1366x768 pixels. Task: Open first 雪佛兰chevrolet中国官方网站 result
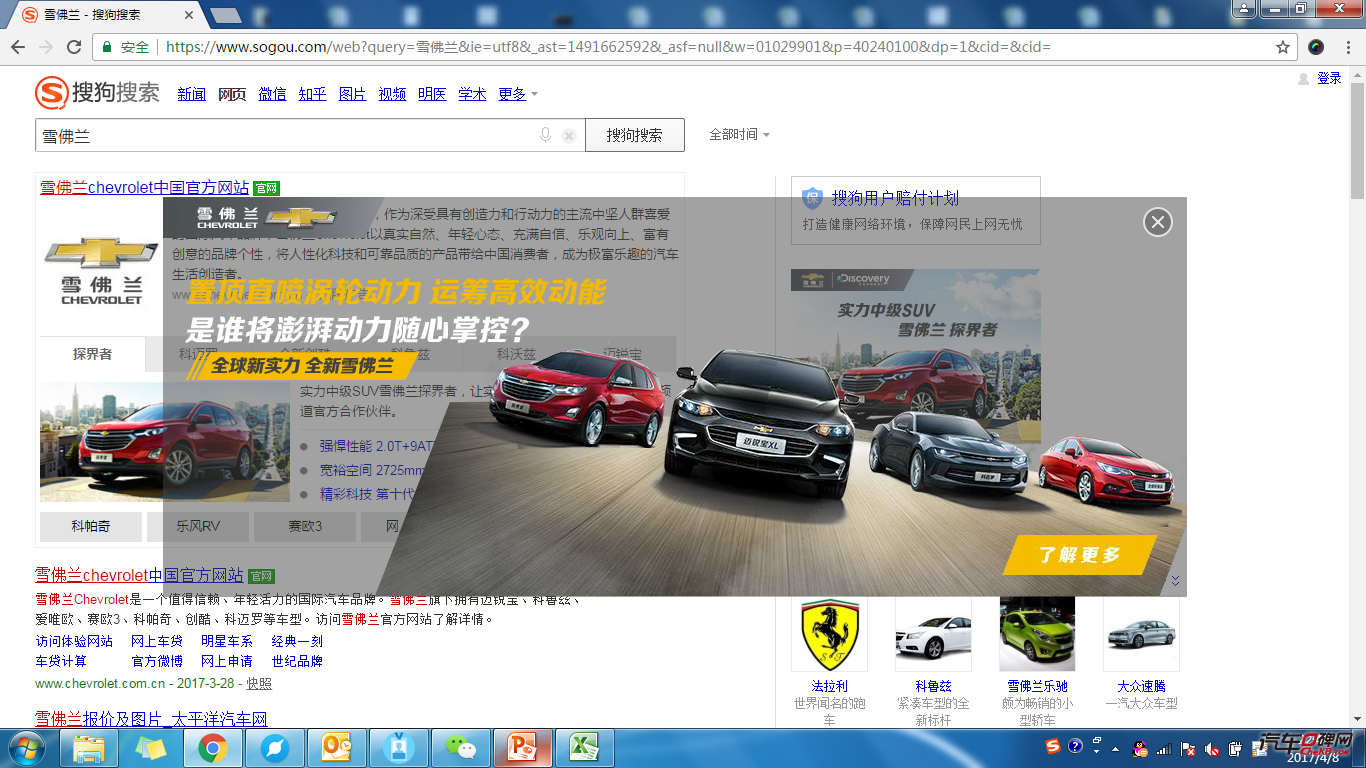point(144,188)
